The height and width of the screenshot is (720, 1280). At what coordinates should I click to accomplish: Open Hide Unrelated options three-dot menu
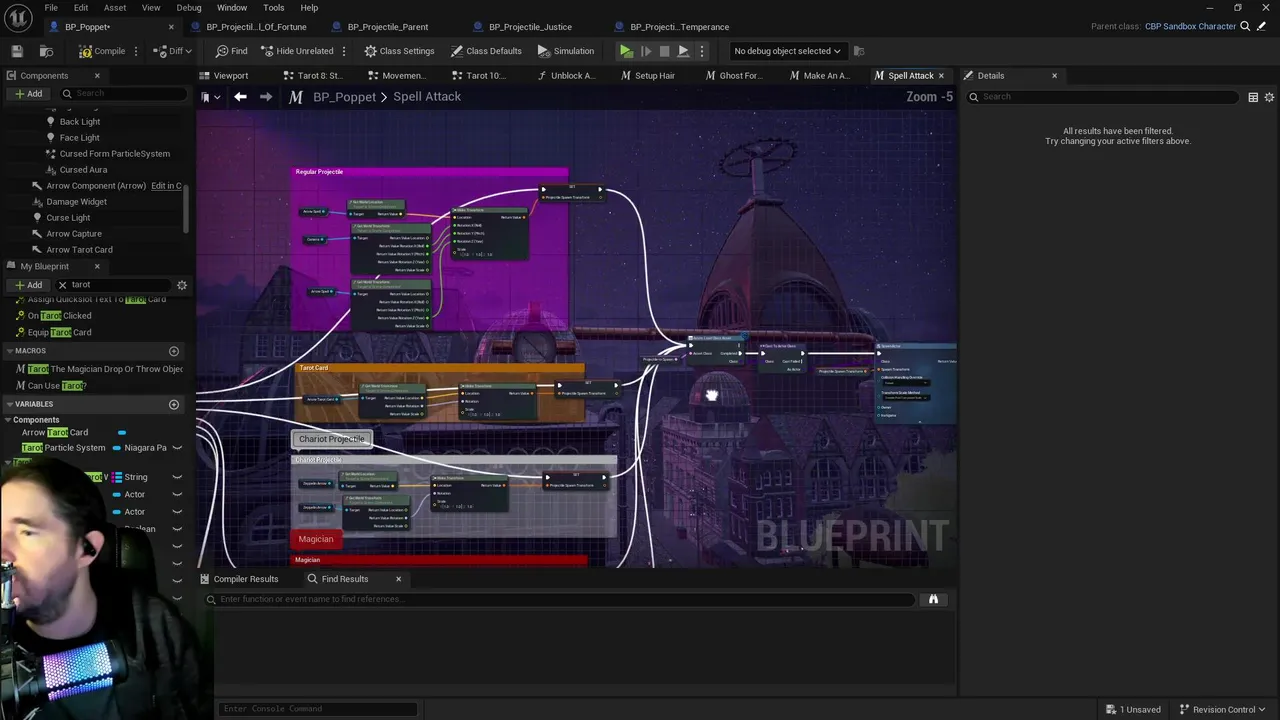pyautogui.click(x=344, y=51)
